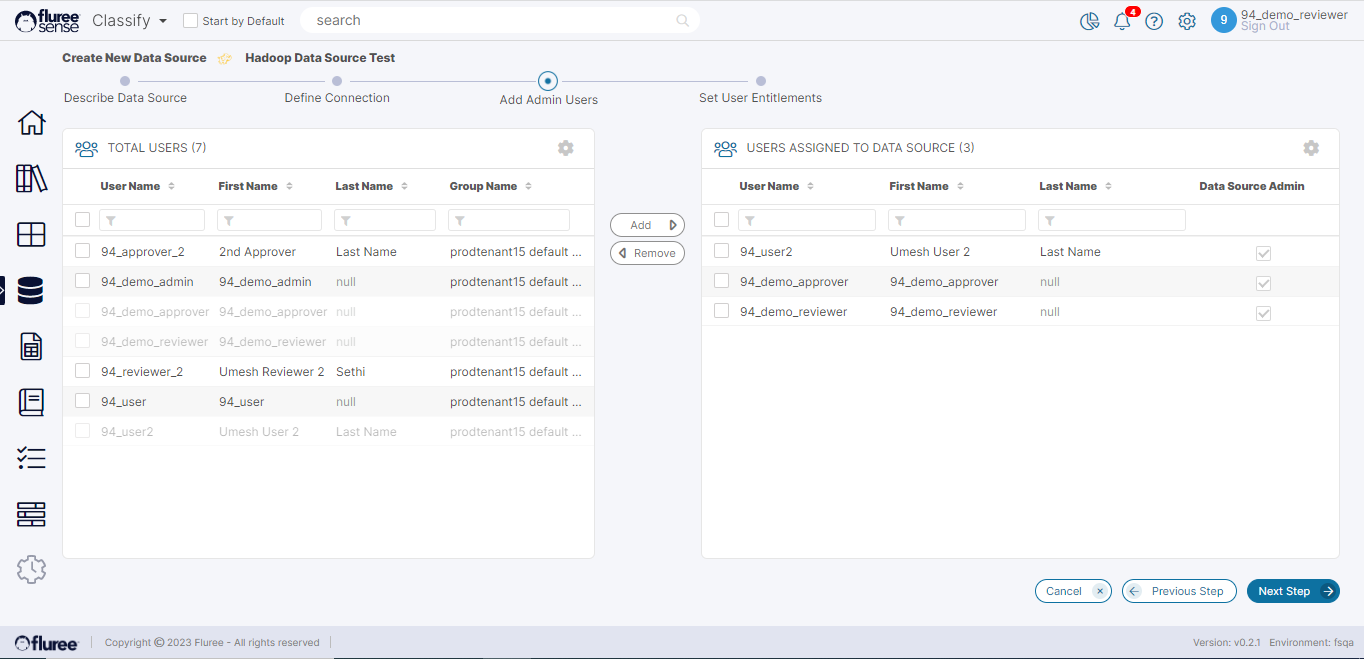Check the Start by Default checkbox
This screenshot has height=659, width=1364.
[190, 21]
